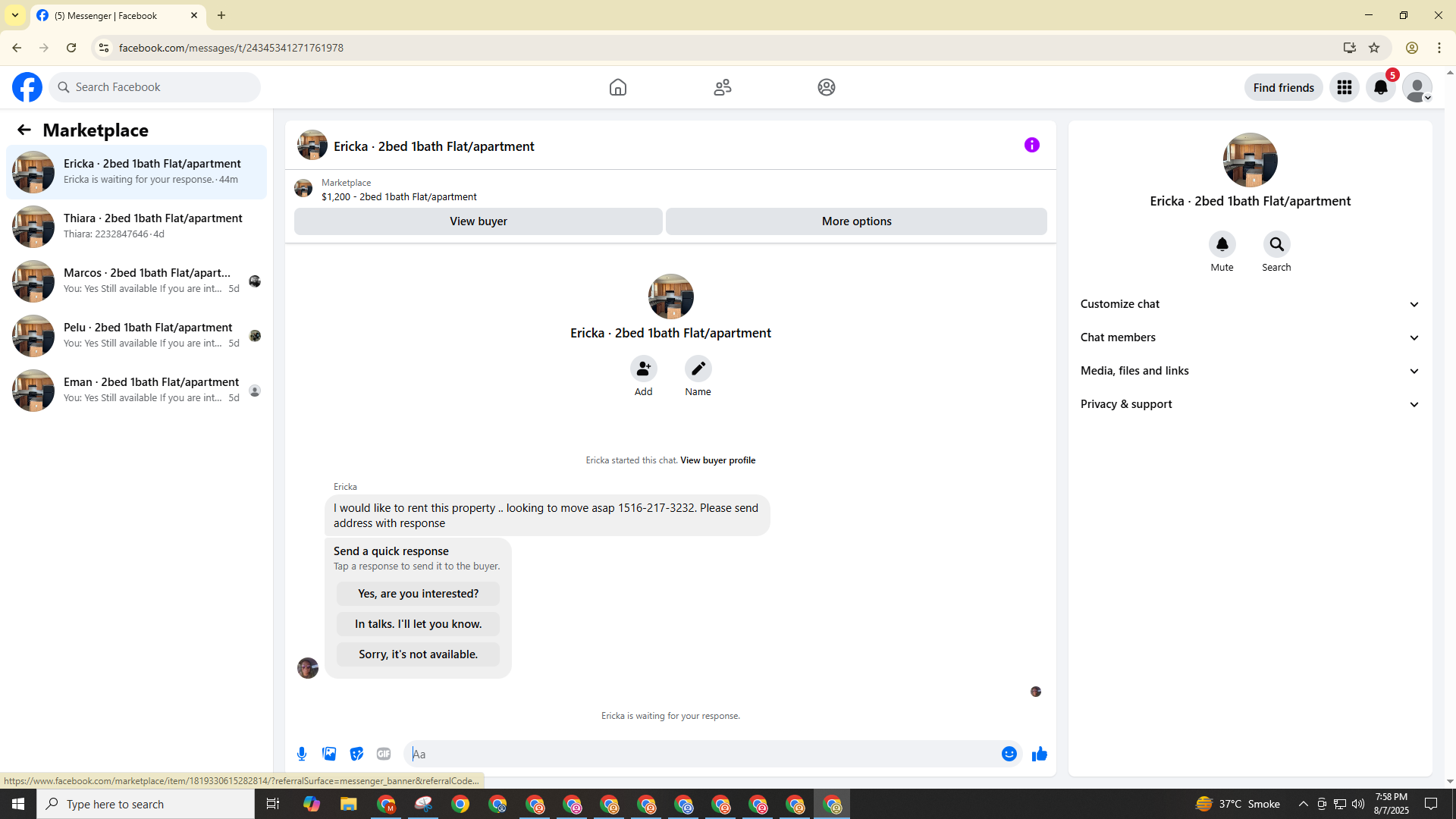
Task: Click the More options button
Action: [x=856, y=221]
